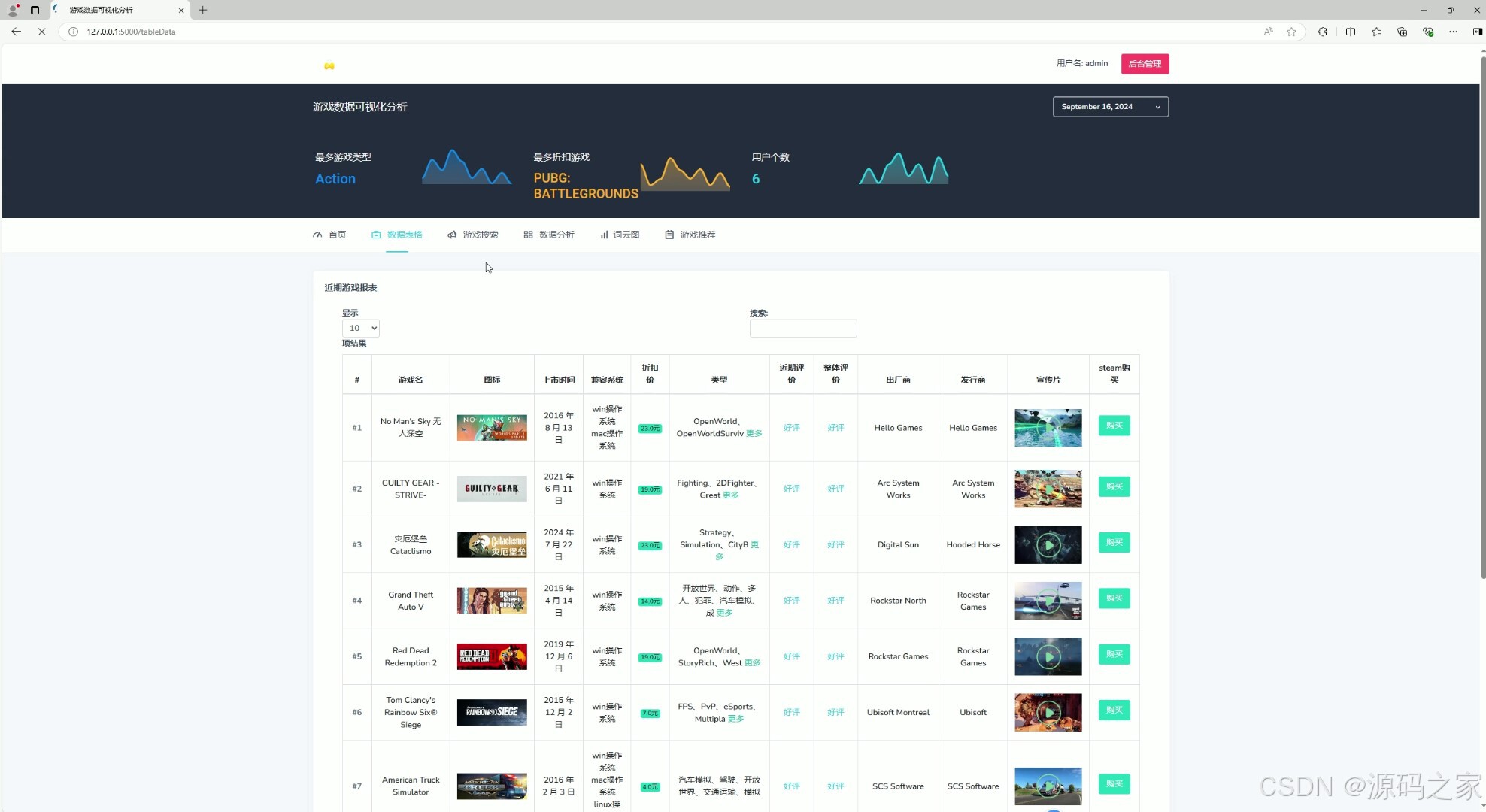Expand more tags for GUILTY GEAR types
Viewport: 1486px width, 812px height.
tap(731, 495)
